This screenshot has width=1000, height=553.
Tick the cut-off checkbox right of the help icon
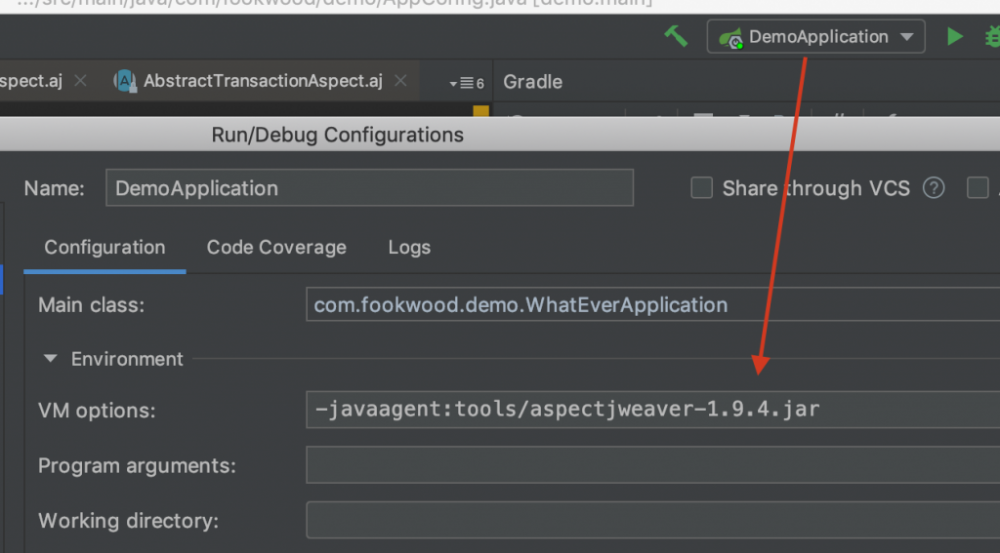977,188
